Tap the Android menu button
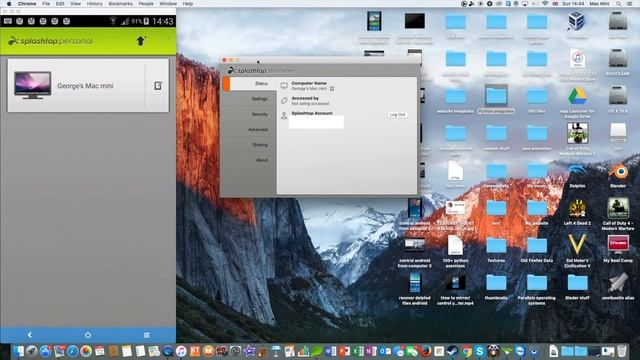Viewport: 640px width, 360px height. 147,335
